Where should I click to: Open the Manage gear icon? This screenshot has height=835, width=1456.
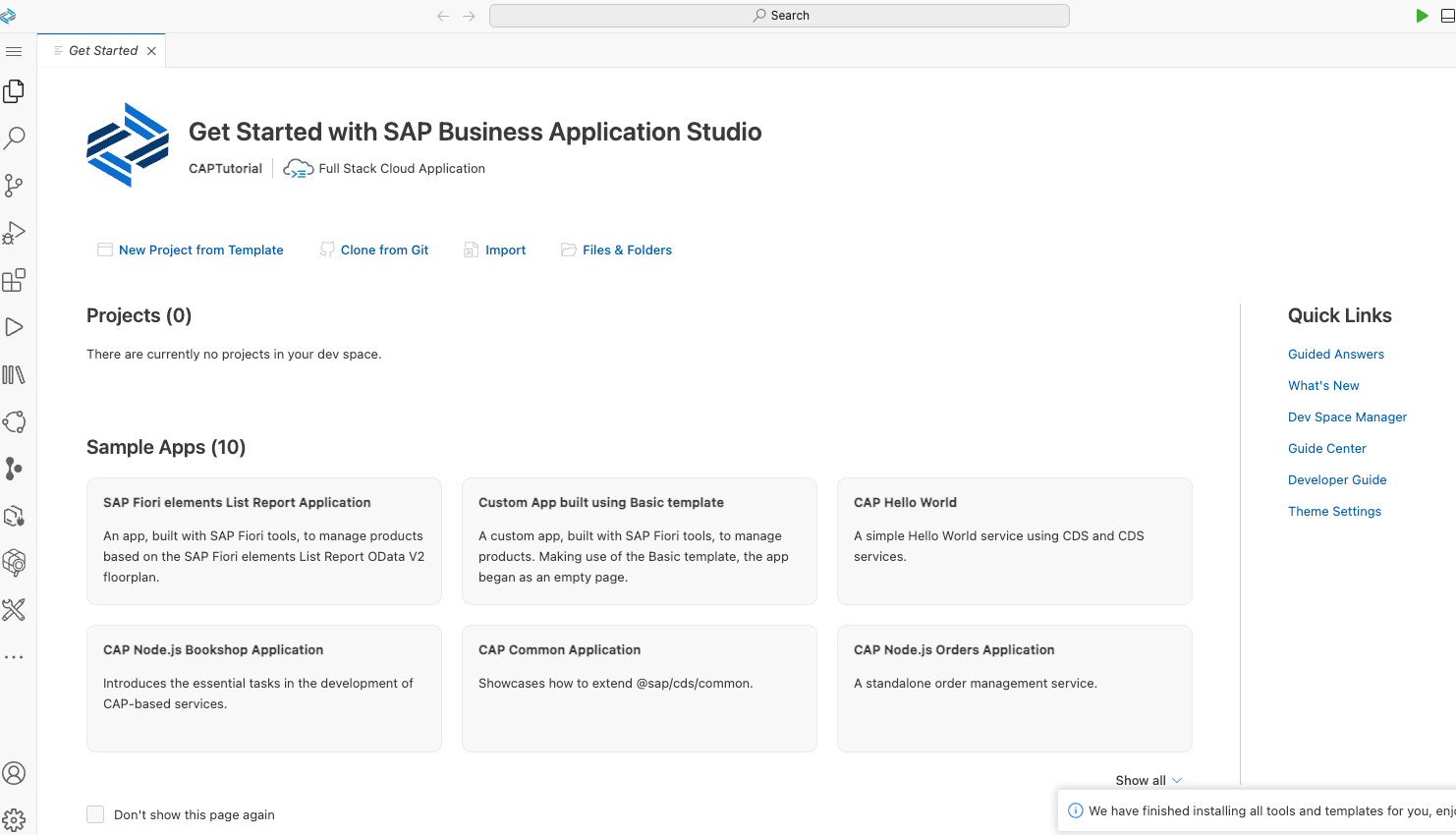tap(14, 819)
